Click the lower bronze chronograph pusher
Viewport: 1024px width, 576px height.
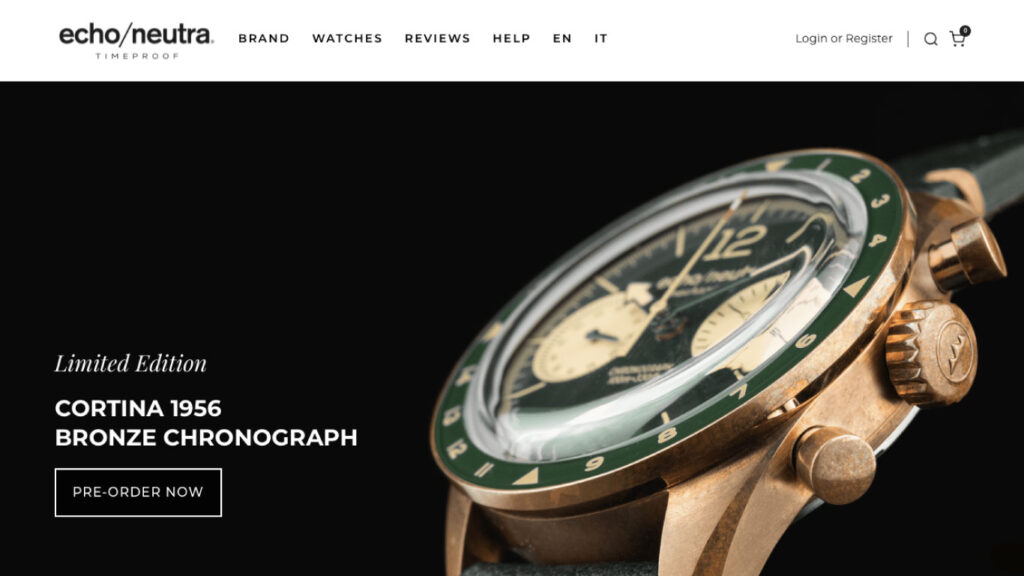point(836,464)
